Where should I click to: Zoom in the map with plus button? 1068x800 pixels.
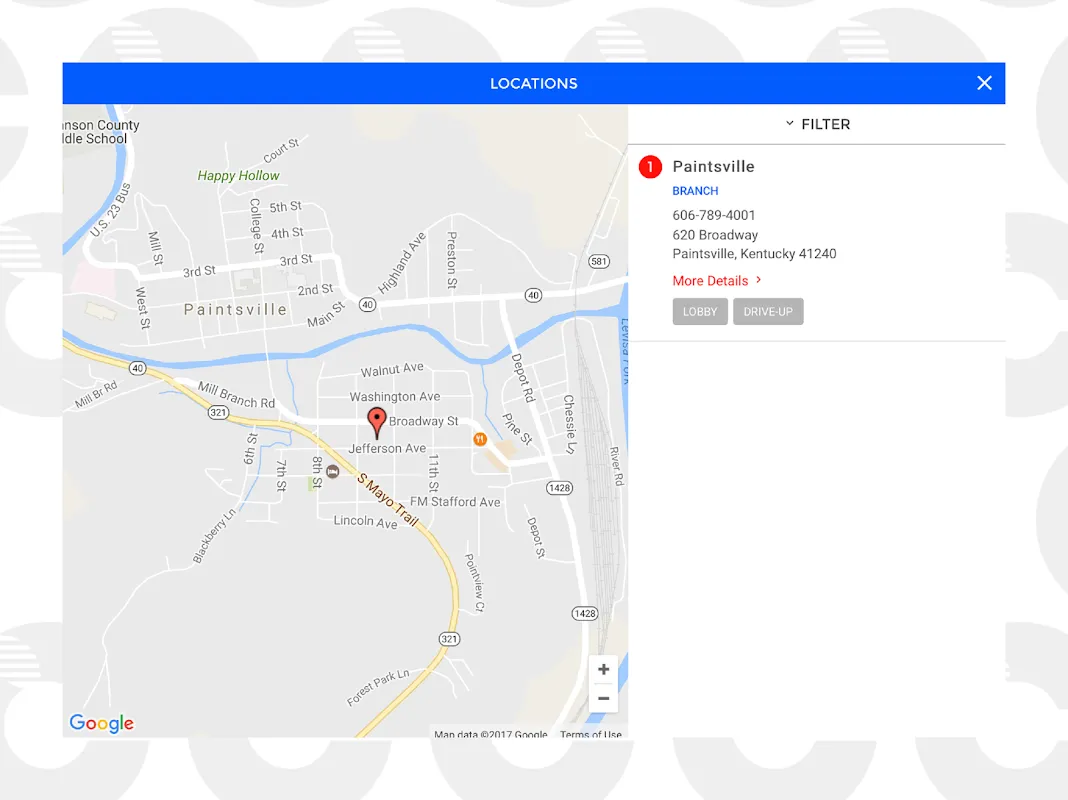(x=603, y=670)
